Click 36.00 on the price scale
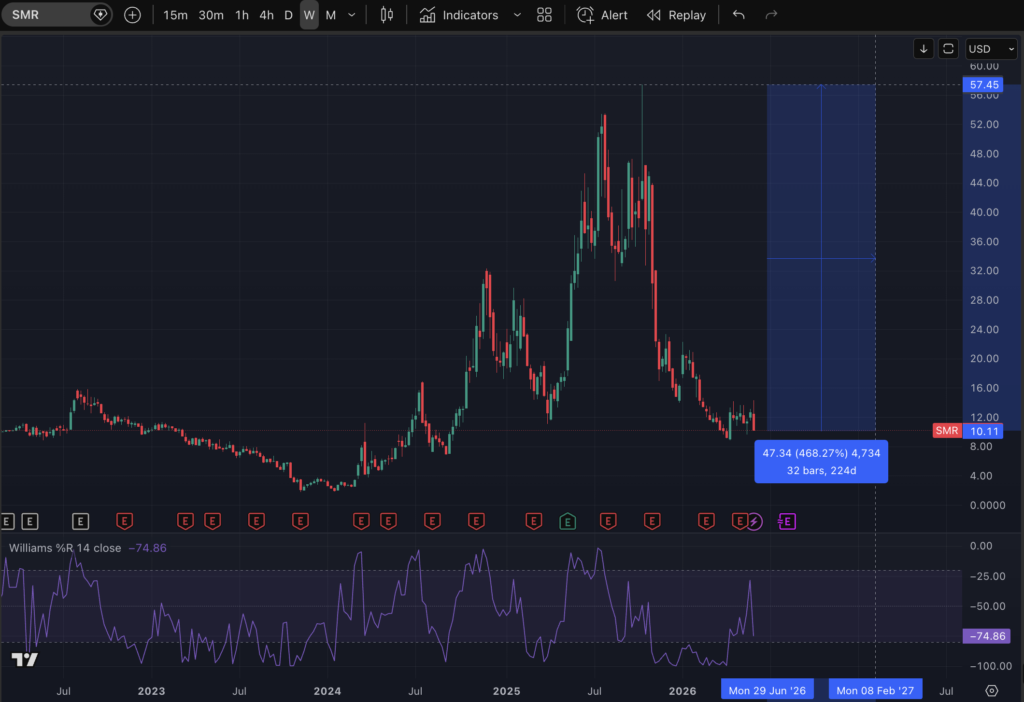This screenshot has height=702, width=1024. tap(984, 242)
